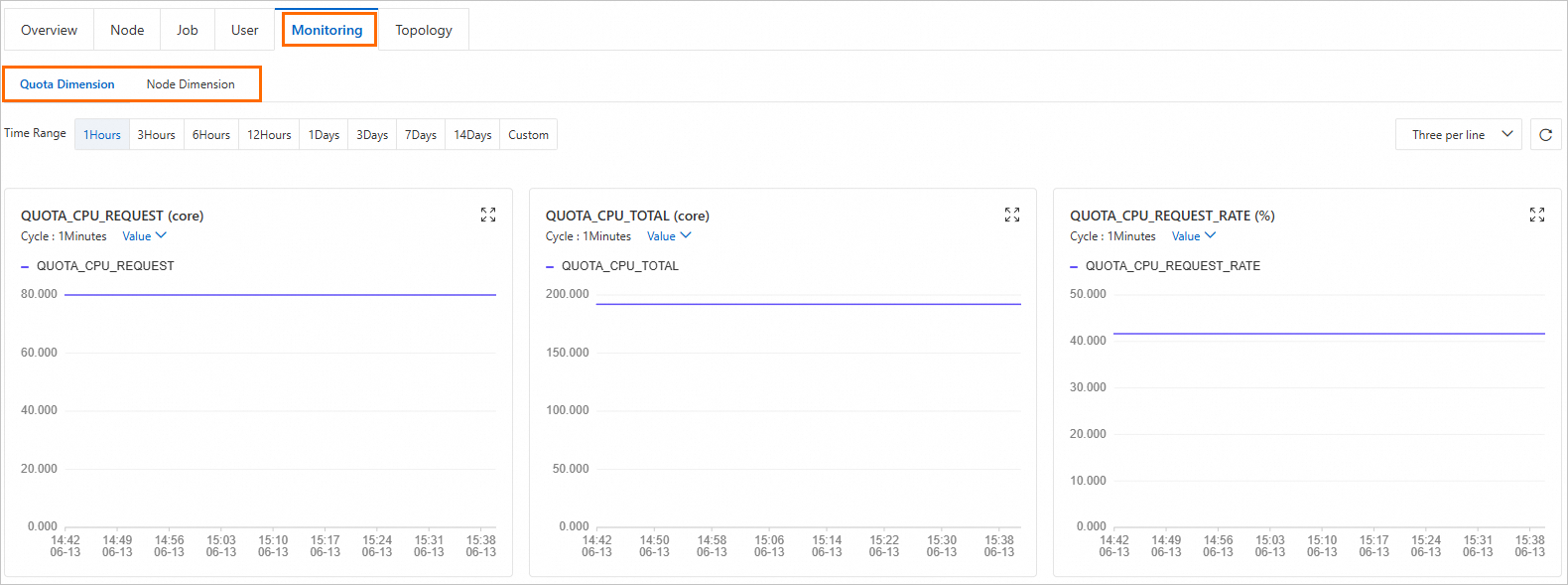This screenshot has width=1568, height=585.
Task: Choose the Custom time range
Action: (528, 135)
